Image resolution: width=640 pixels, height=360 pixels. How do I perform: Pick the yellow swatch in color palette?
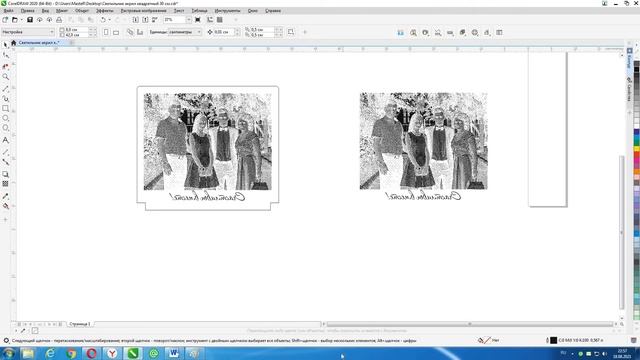[636, 149]
